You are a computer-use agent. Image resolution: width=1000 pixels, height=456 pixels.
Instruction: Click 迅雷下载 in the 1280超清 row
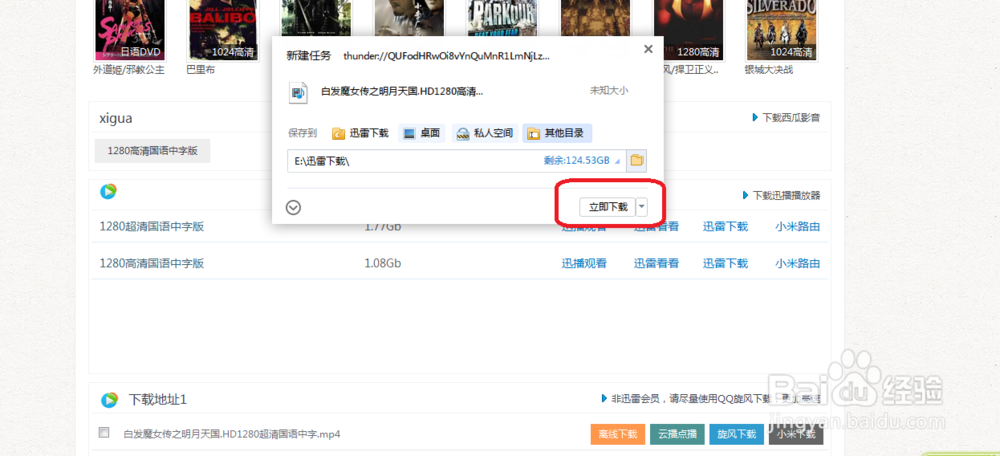click(726, 226)
